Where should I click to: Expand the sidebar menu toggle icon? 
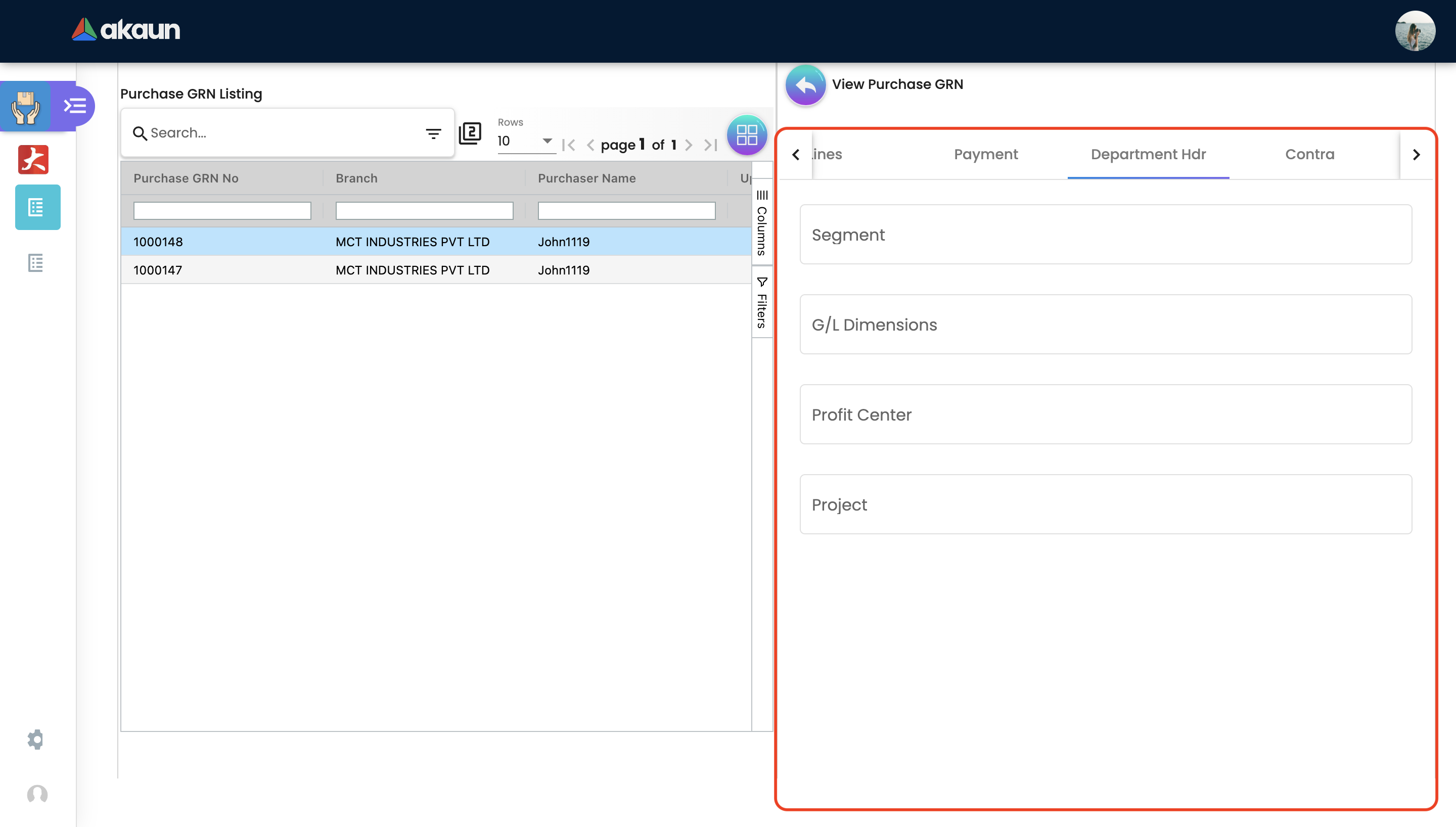pos(75,106)
